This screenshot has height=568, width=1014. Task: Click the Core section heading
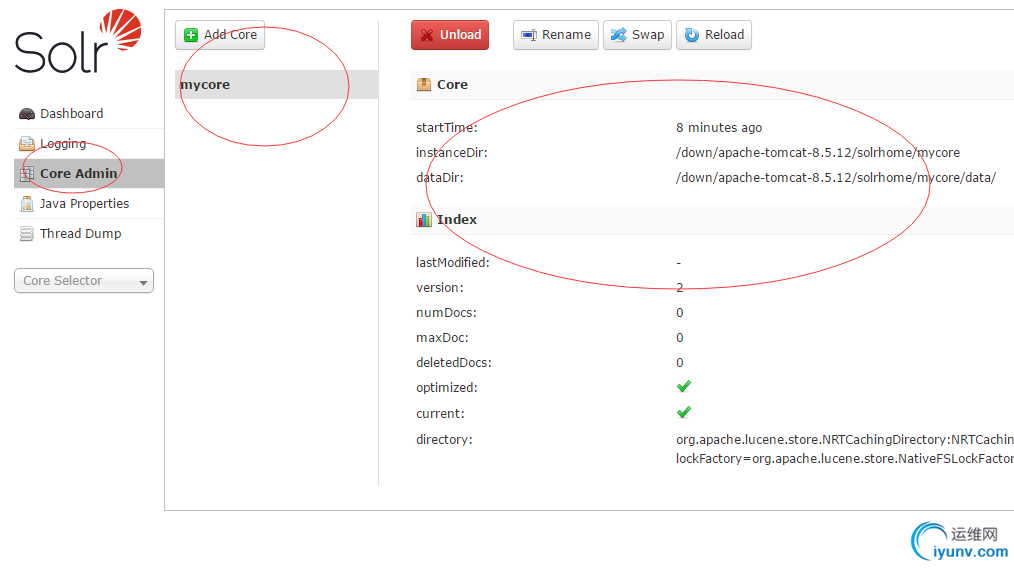[x=452, y=85]
